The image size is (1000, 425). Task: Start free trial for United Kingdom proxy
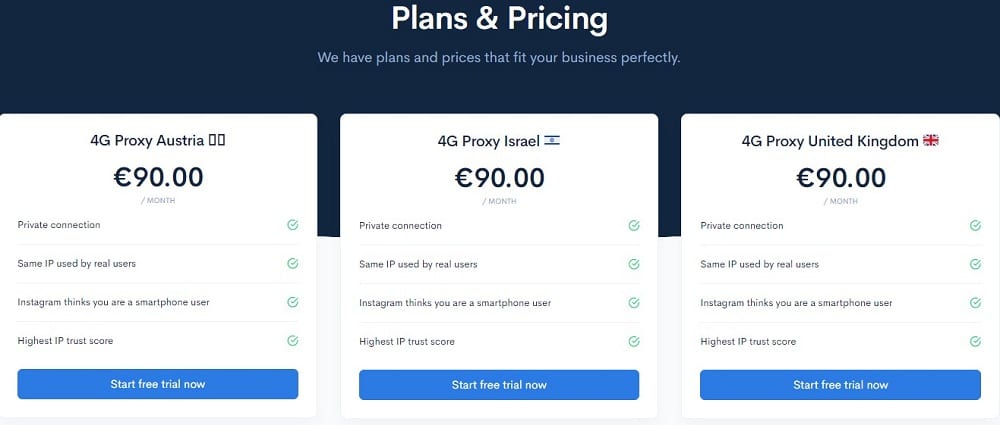pos(840,384)
